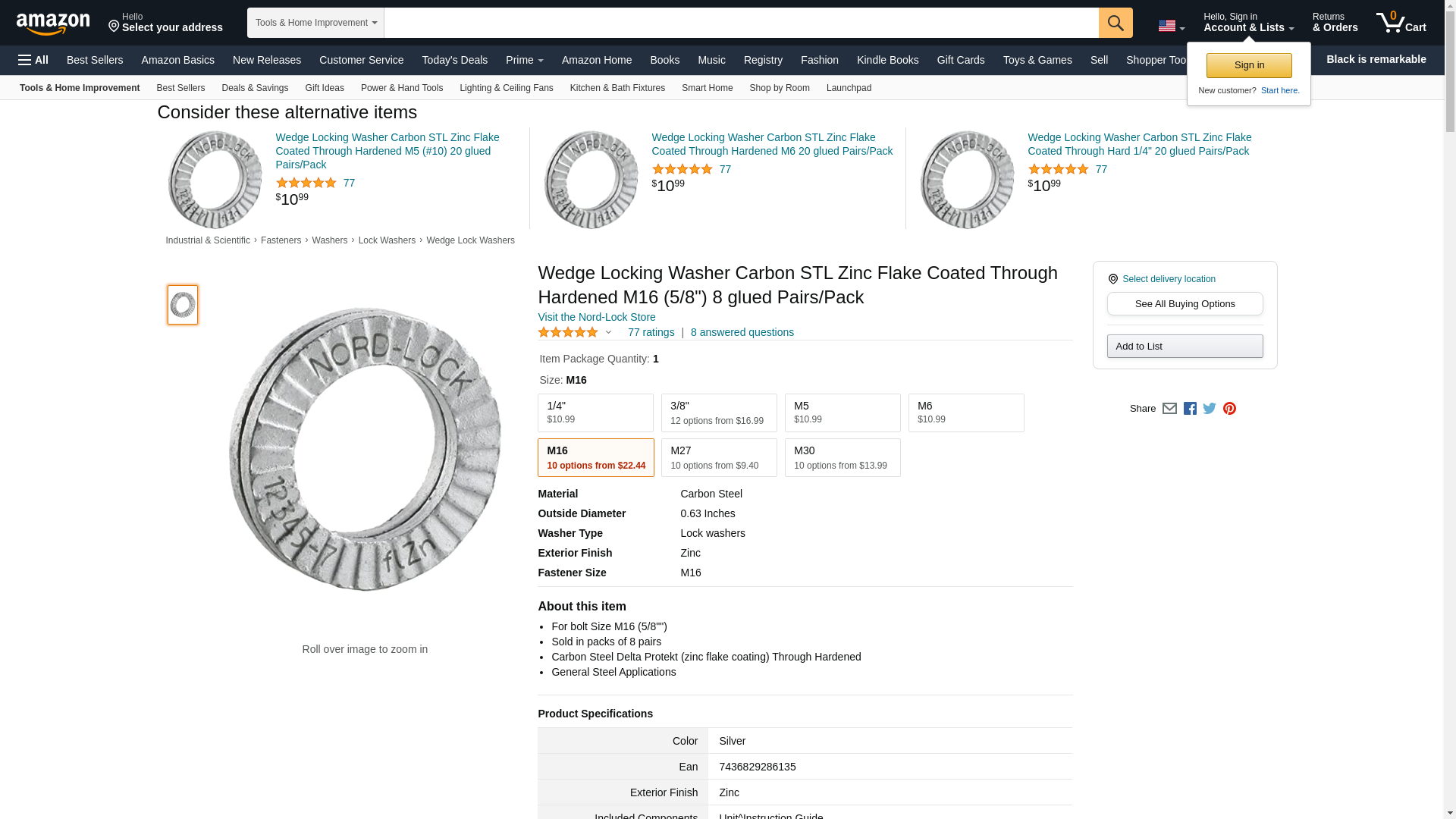This screenshot has width=1456, height=819.
Task: Expand the country flag language selector
Action: coord(1171,27)
